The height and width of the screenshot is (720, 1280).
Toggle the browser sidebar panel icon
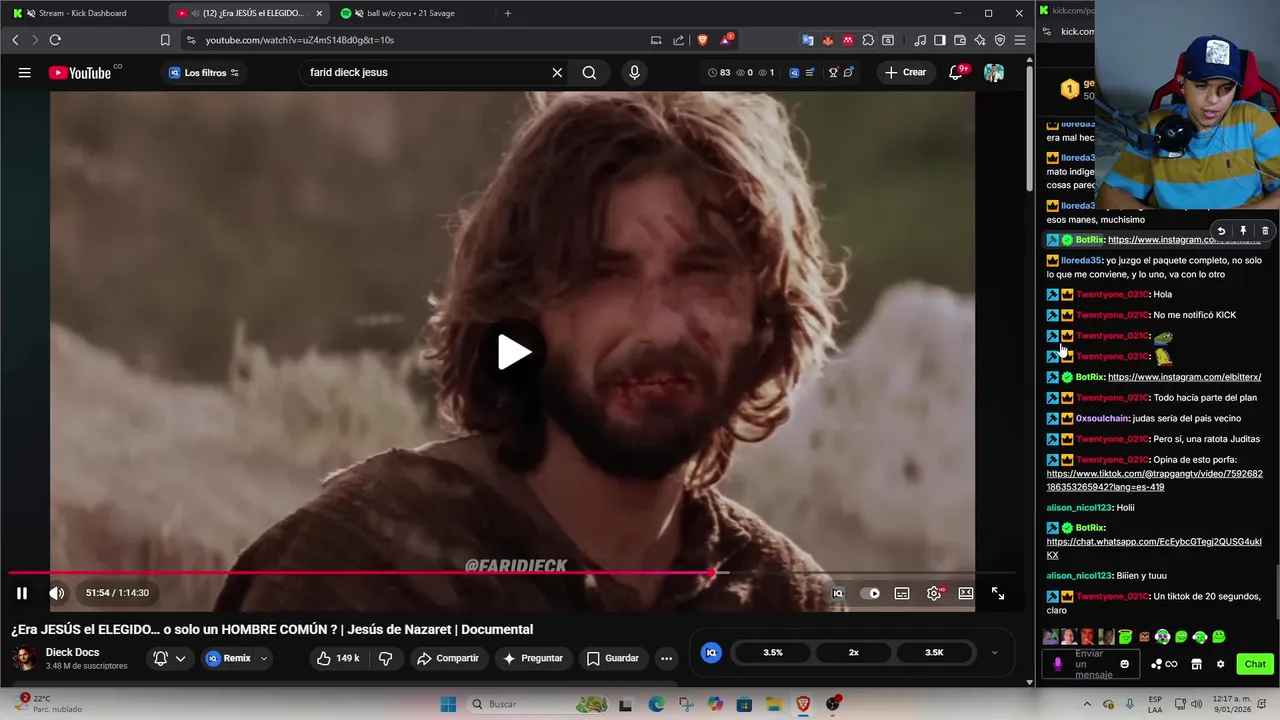[940, 40]
